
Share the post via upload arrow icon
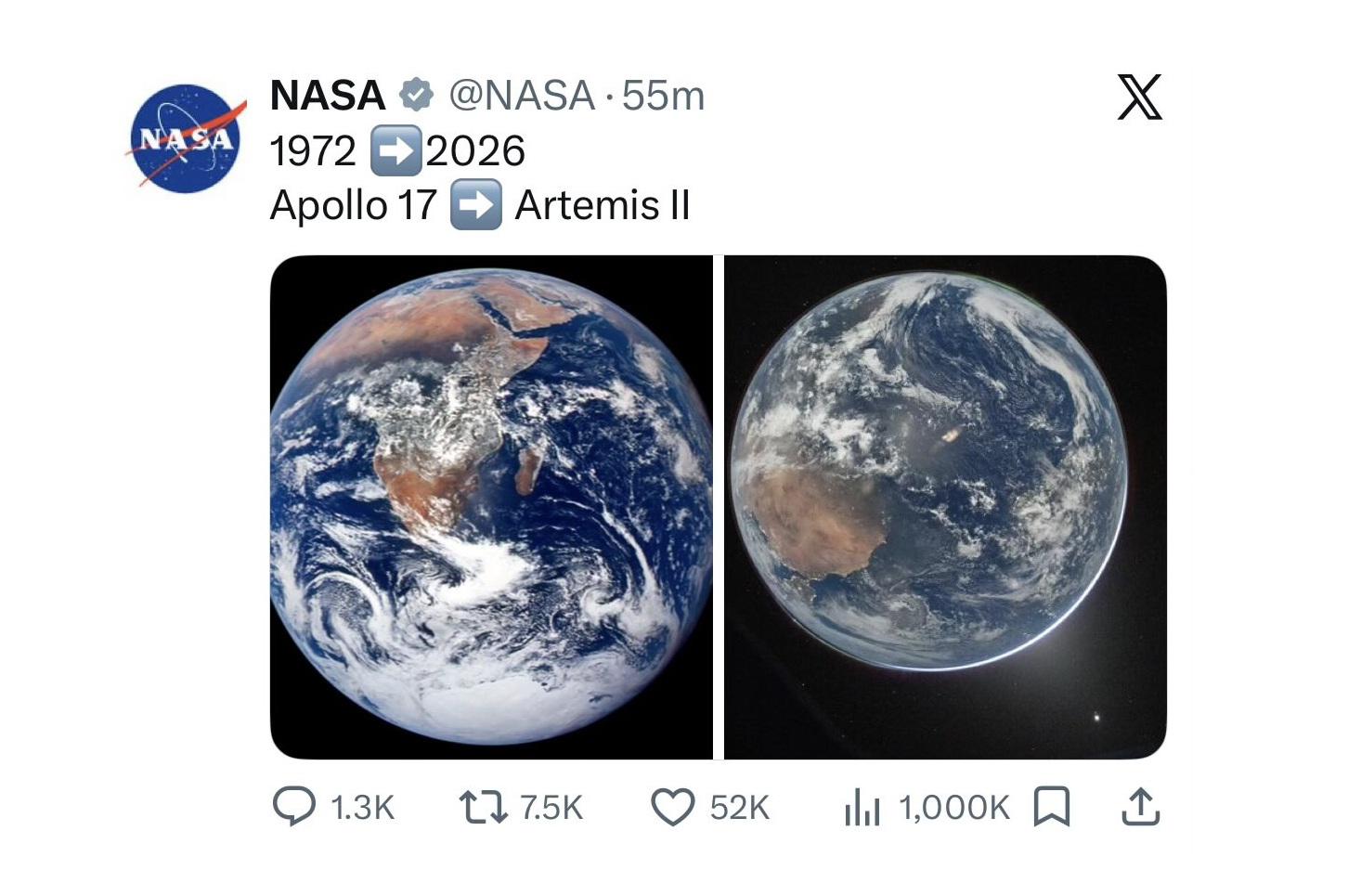pos(1140,807)
